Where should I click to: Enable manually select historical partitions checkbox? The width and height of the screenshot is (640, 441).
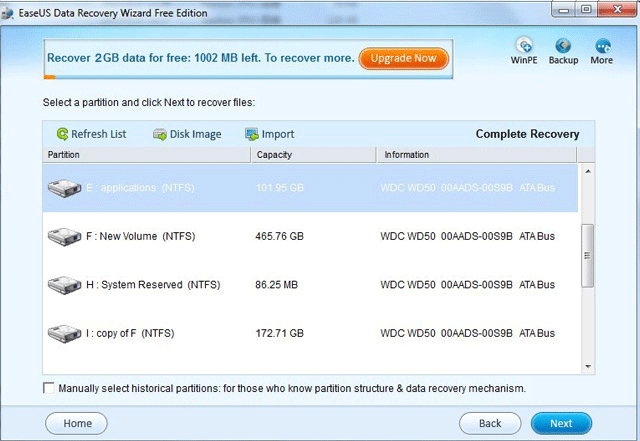tap(49, 388)
